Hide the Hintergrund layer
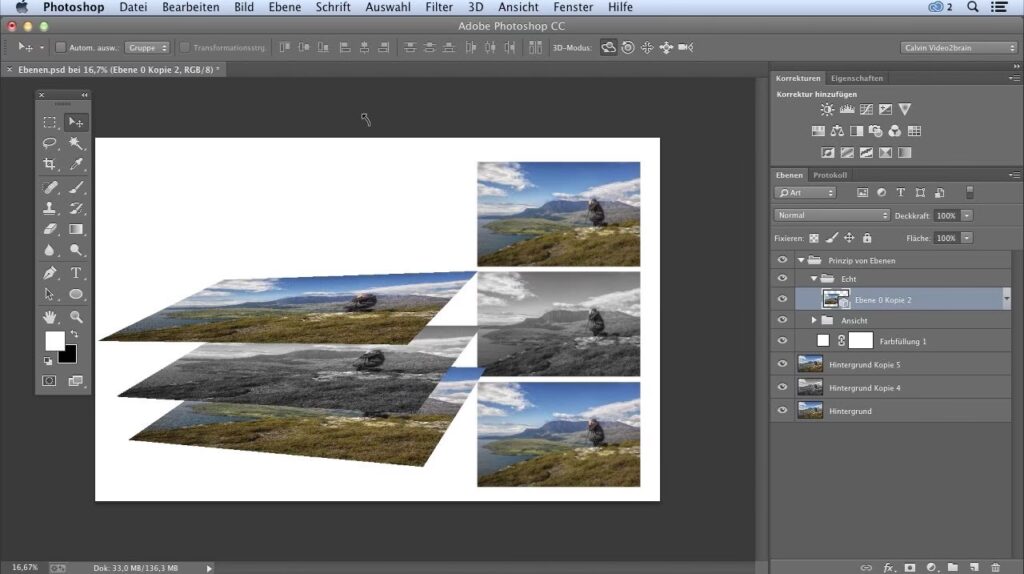This screenshot has width=1024, height=574. (782, 410)
